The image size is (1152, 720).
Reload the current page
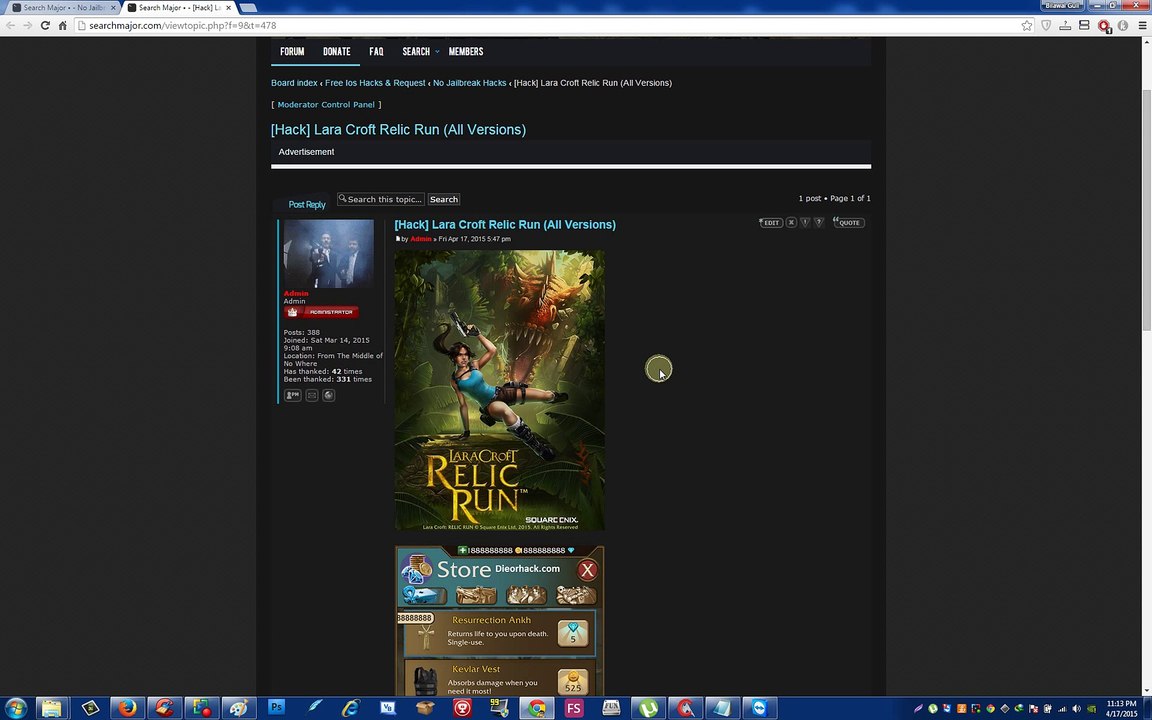[x=45, y=25]
